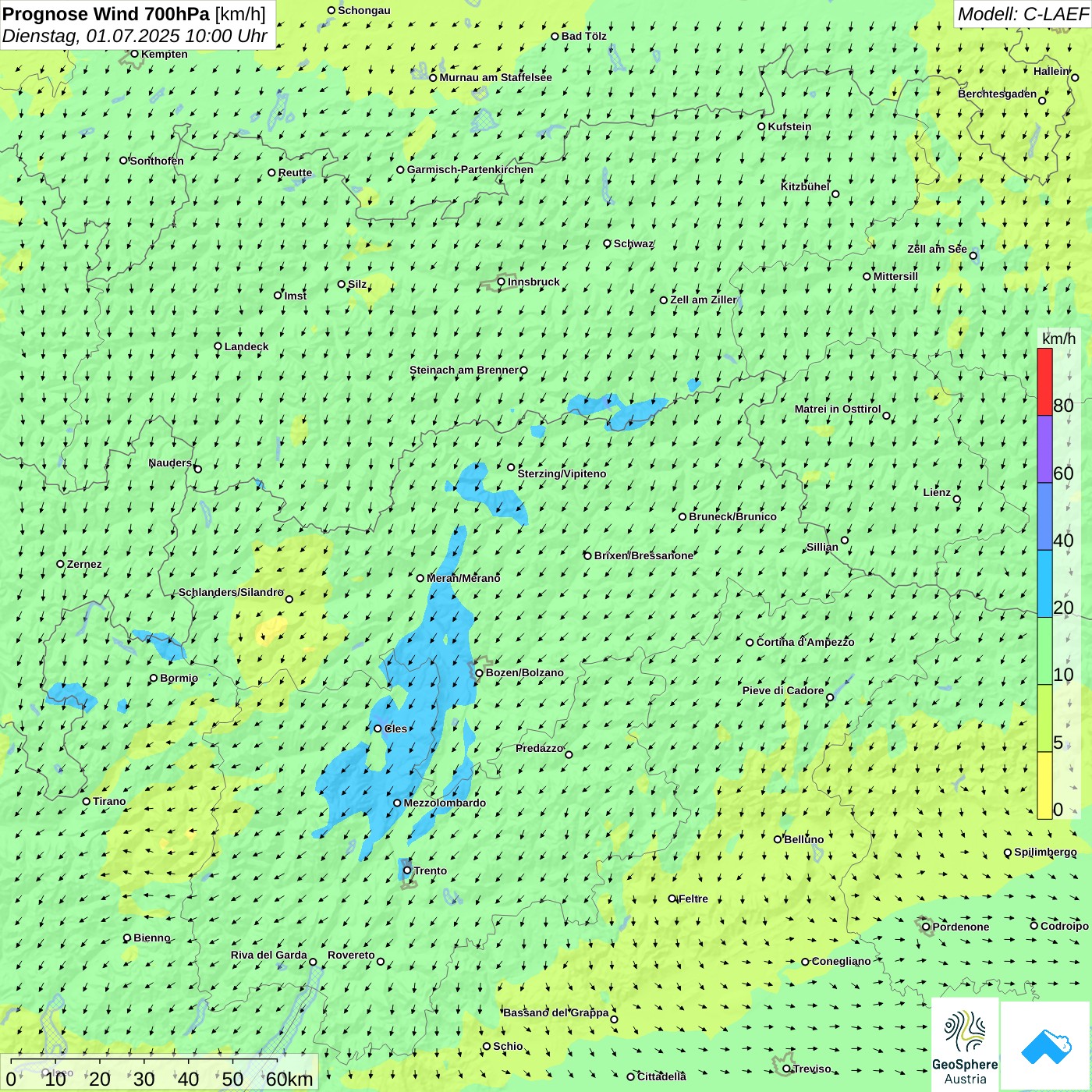Select the Steinach am Brenner label
Screen dimensions: 1092x1092
pos(463,370)
